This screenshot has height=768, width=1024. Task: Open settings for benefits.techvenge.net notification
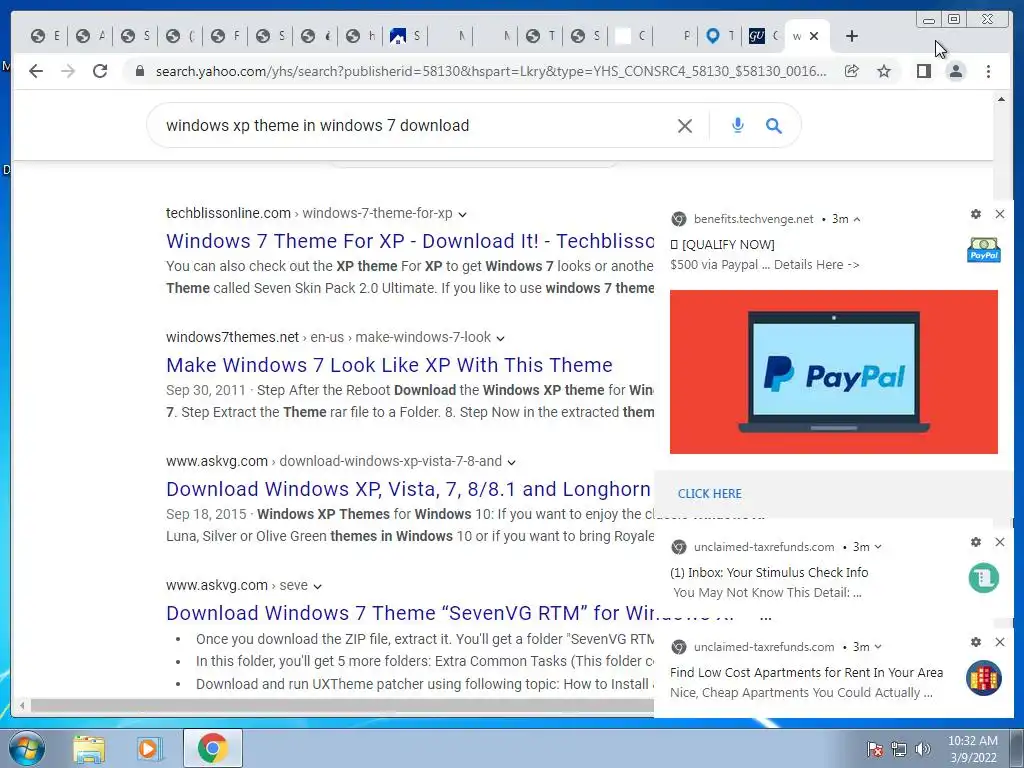(x=976, y=214)
